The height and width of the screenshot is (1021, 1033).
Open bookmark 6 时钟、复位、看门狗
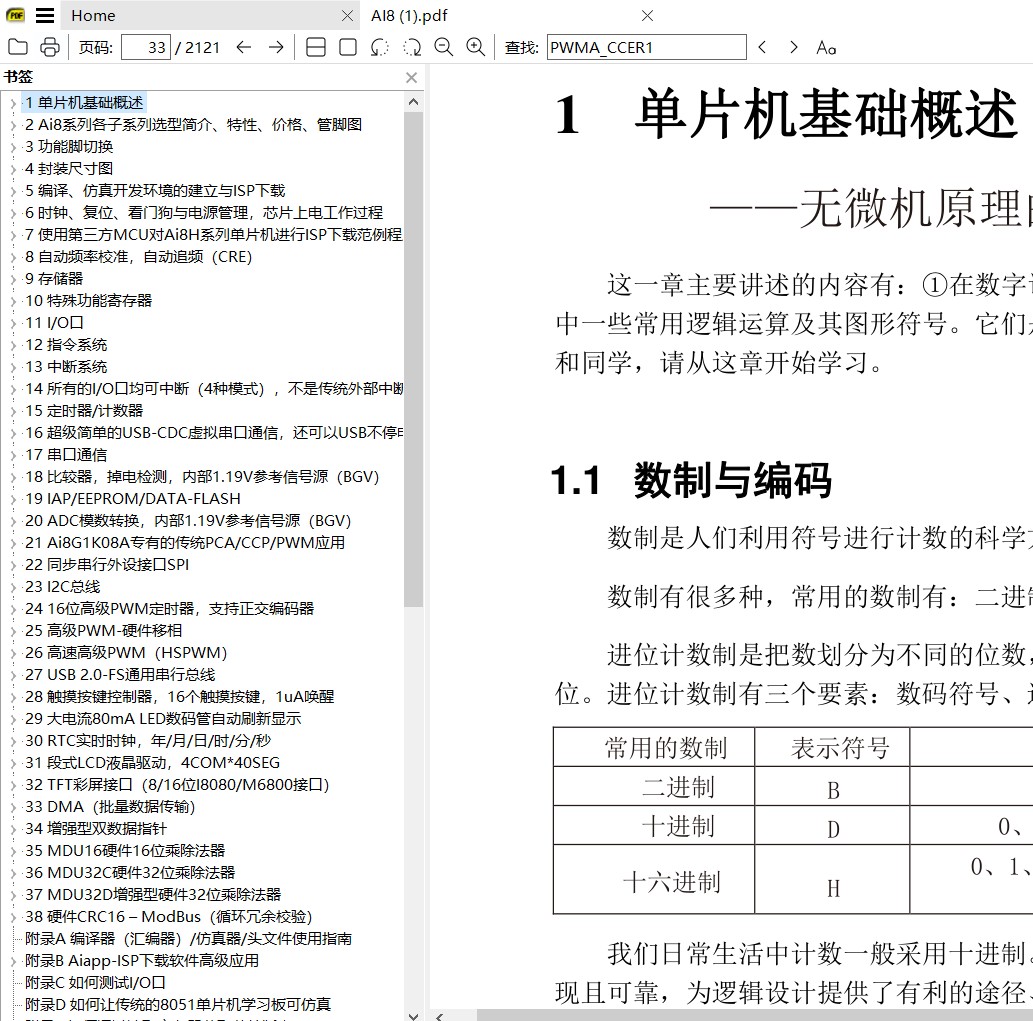(x=204, y=213)
